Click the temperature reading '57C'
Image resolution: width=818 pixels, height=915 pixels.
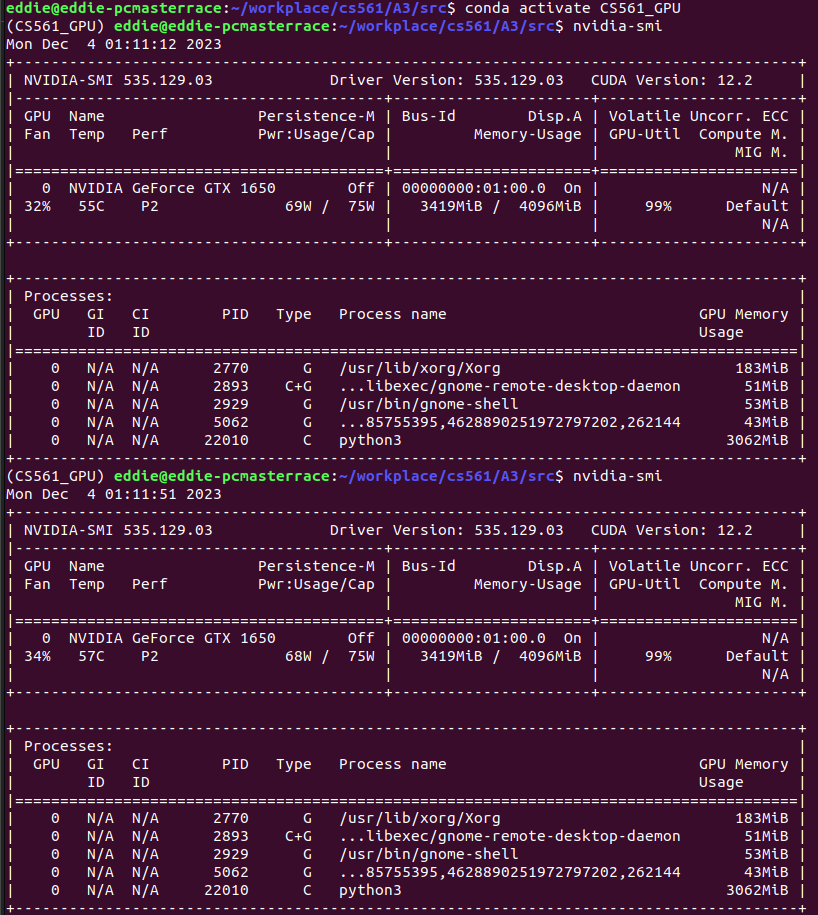[x=92, y=656]
